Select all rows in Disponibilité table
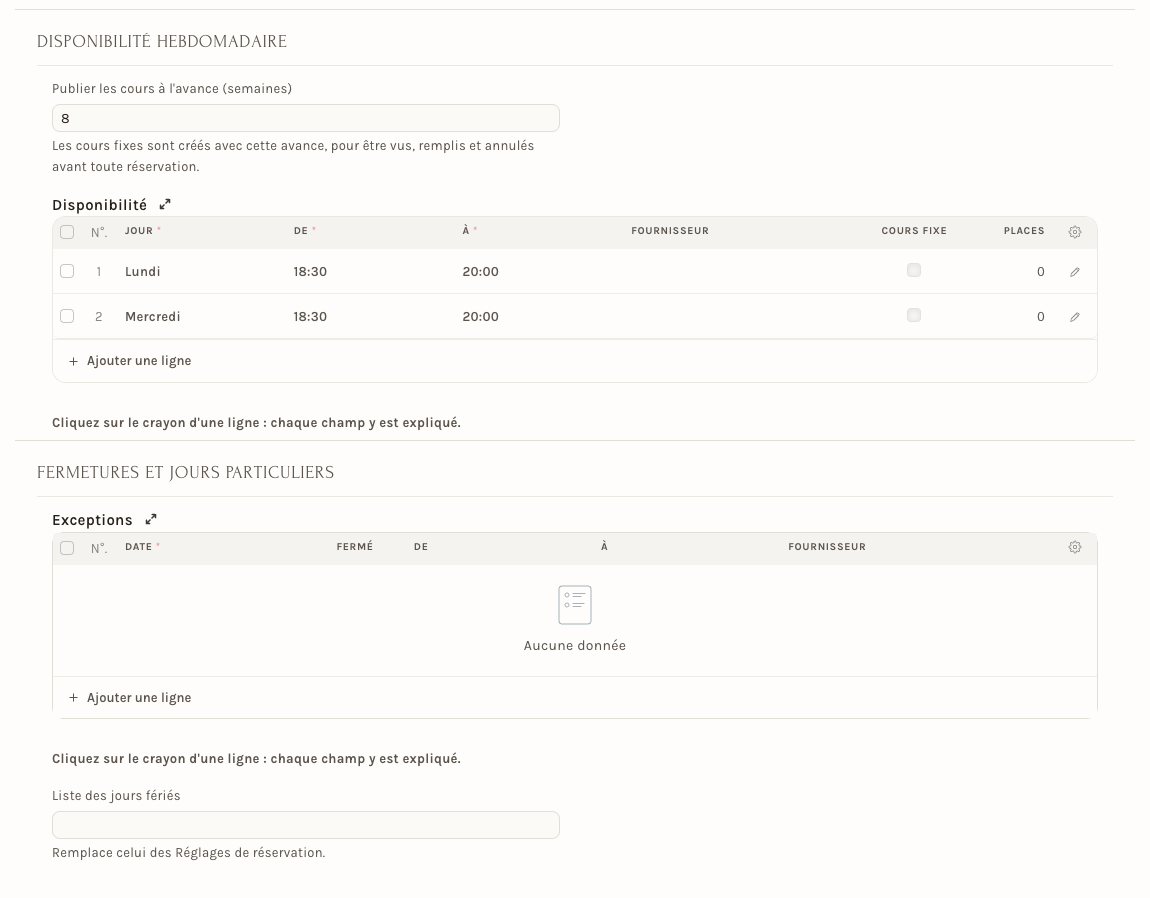Screen dimensions: 1150x898 [x=67, y=232]
